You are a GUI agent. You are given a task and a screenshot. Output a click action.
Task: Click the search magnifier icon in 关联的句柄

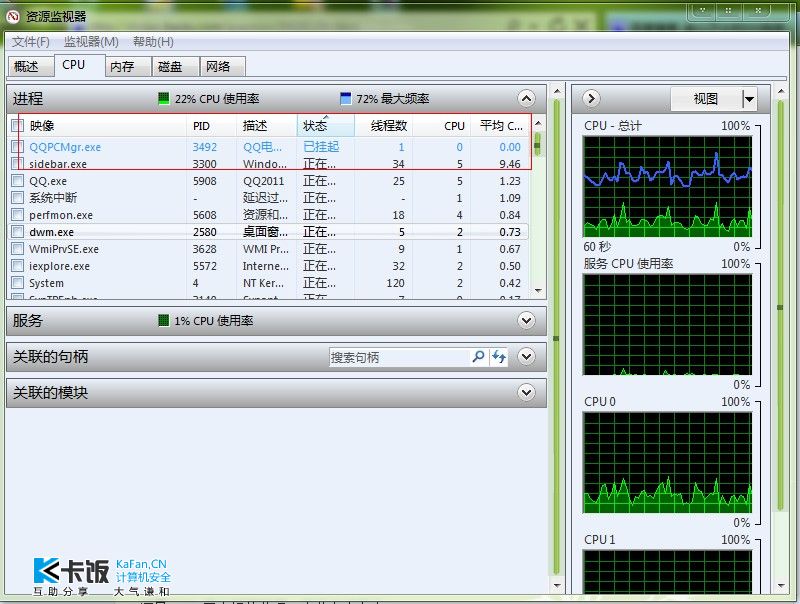[x=478, y=356]
